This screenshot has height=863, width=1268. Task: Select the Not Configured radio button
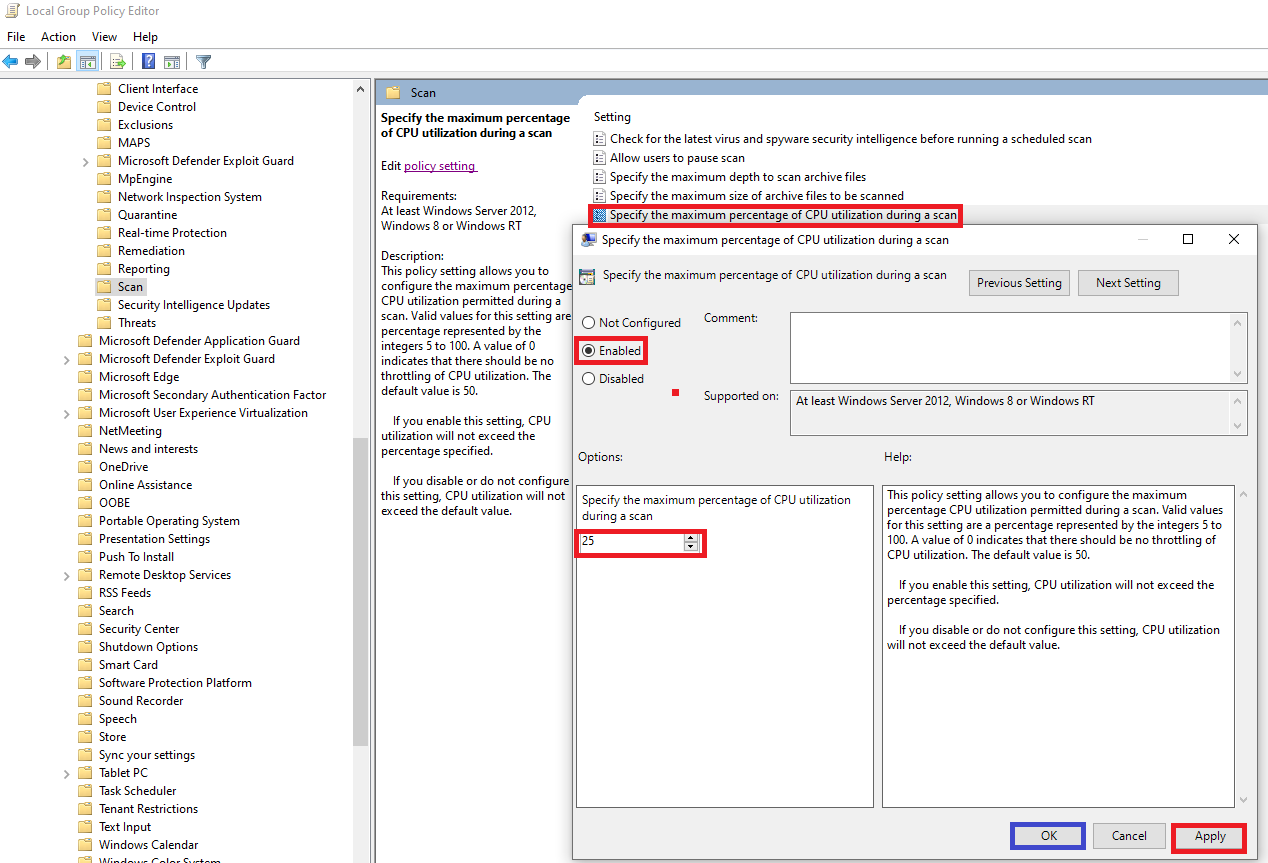[x=589, y=322]
